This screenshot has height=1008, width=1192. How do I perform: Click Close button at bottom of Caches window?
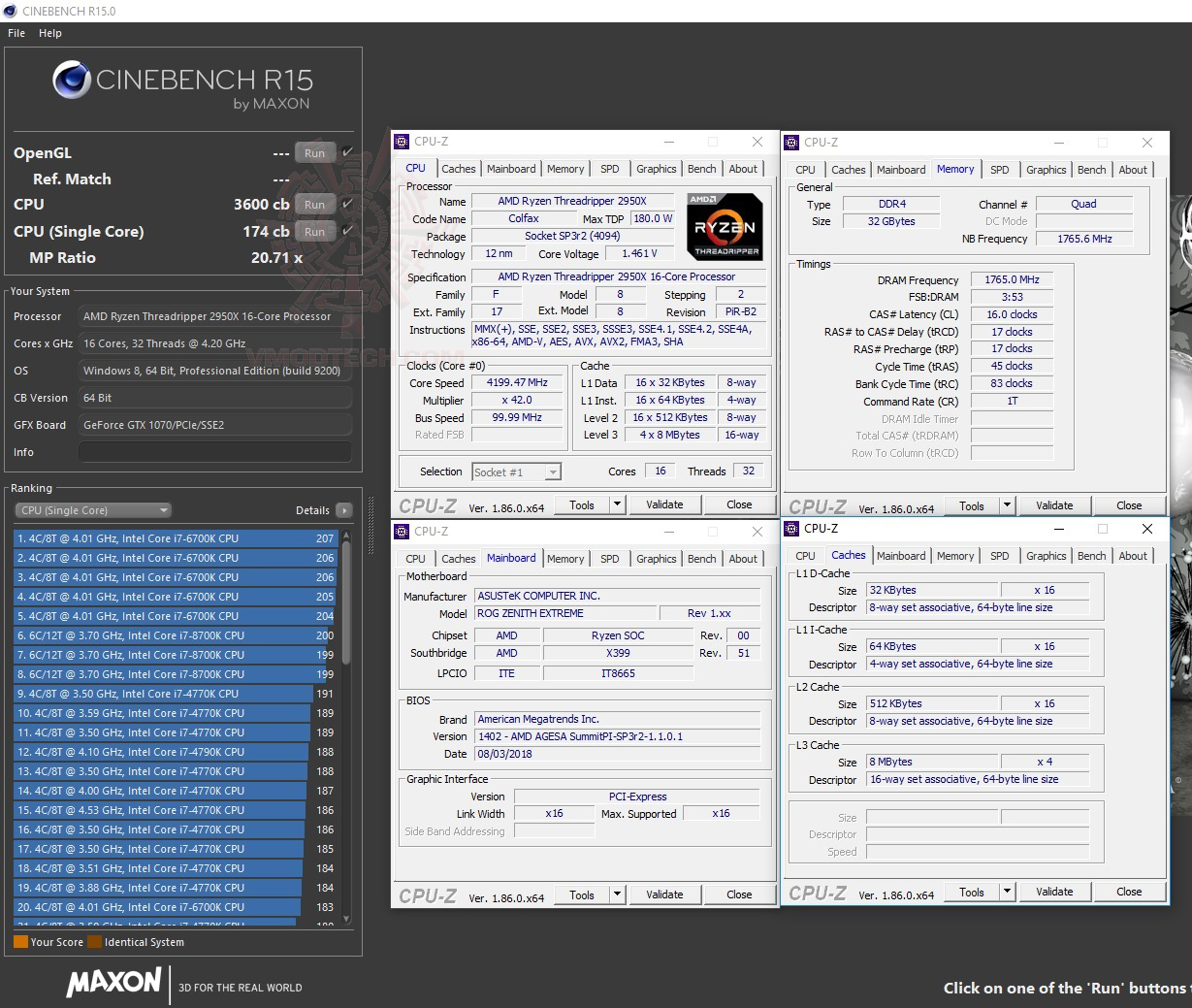point(1129,892)
